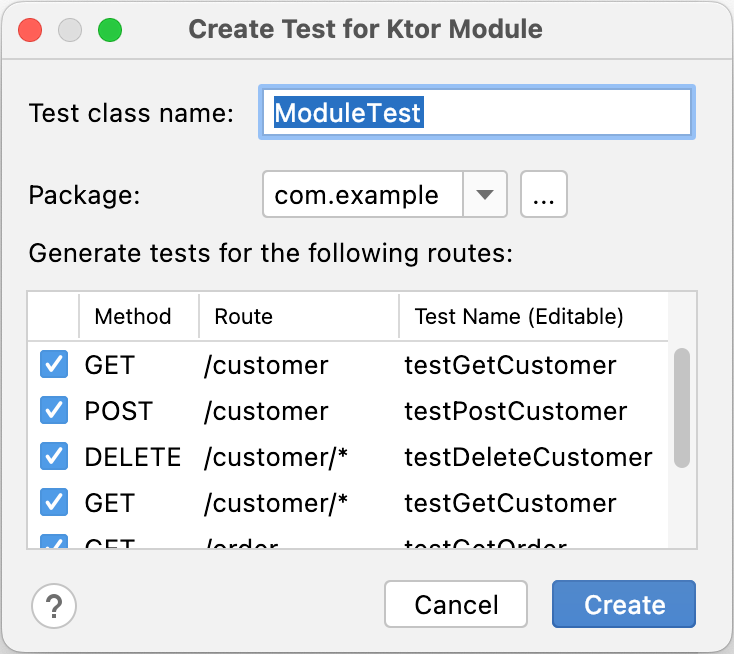The image size is (734, 654).
Task: Click the Route column header
Action: [x=243, y=317]
